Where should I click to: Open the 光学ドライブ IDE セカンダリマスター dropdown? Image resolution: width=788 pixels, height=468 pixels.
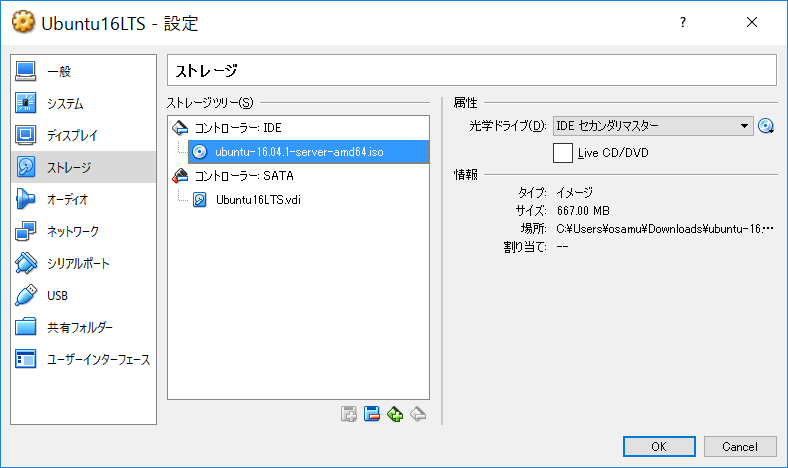(x=652, y=126)
